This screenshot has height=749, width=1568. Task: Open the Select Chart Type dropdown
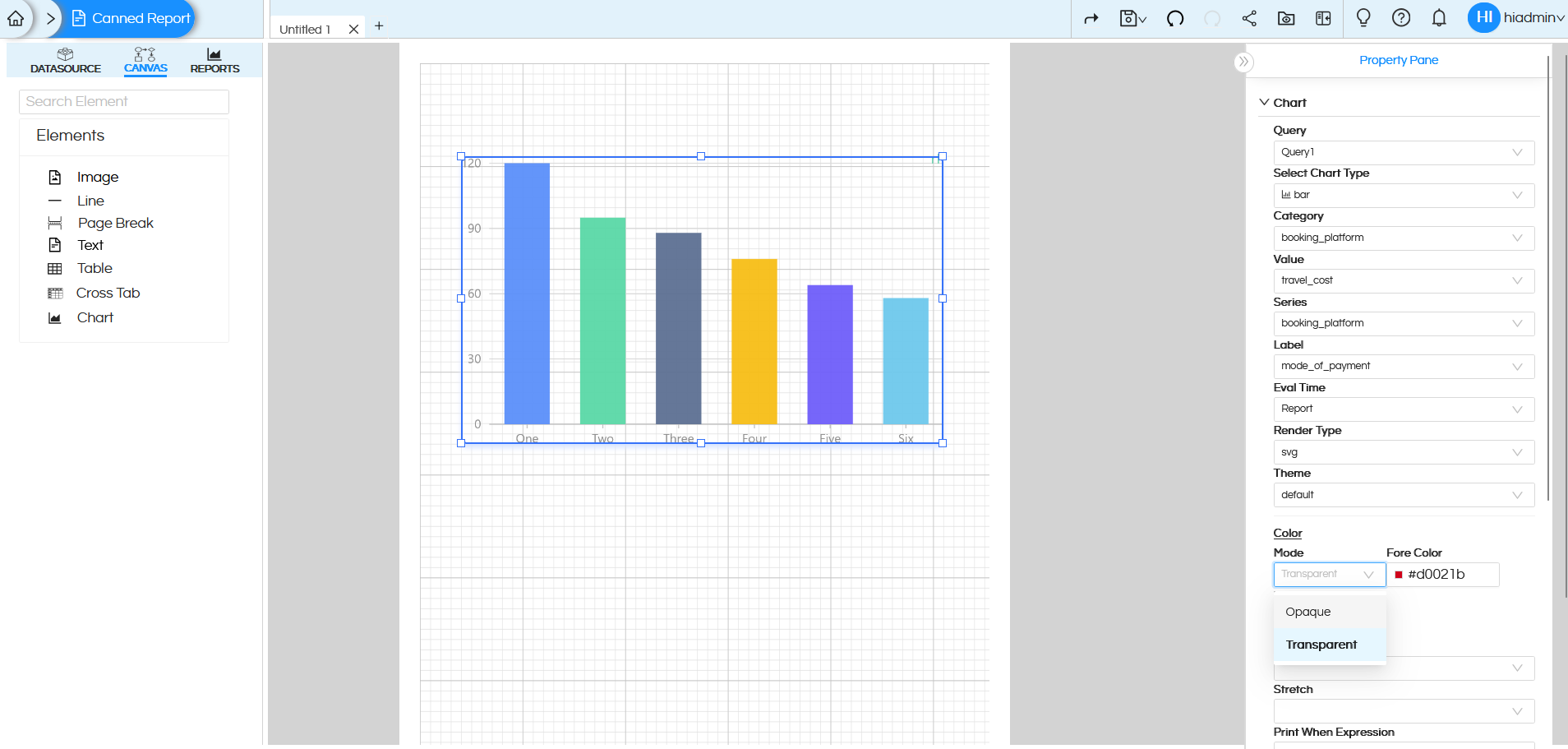pos(1401,195)
